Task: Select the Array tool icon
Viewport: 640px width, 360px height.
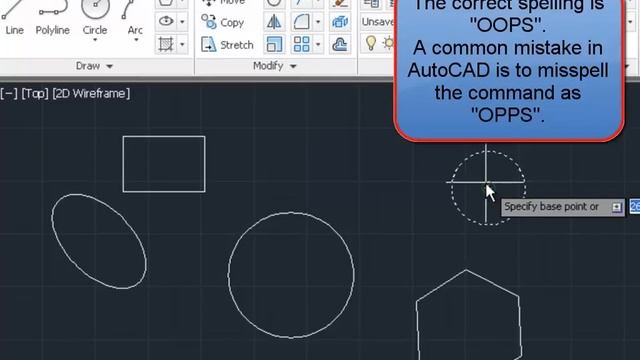Action: pos(301,44)
